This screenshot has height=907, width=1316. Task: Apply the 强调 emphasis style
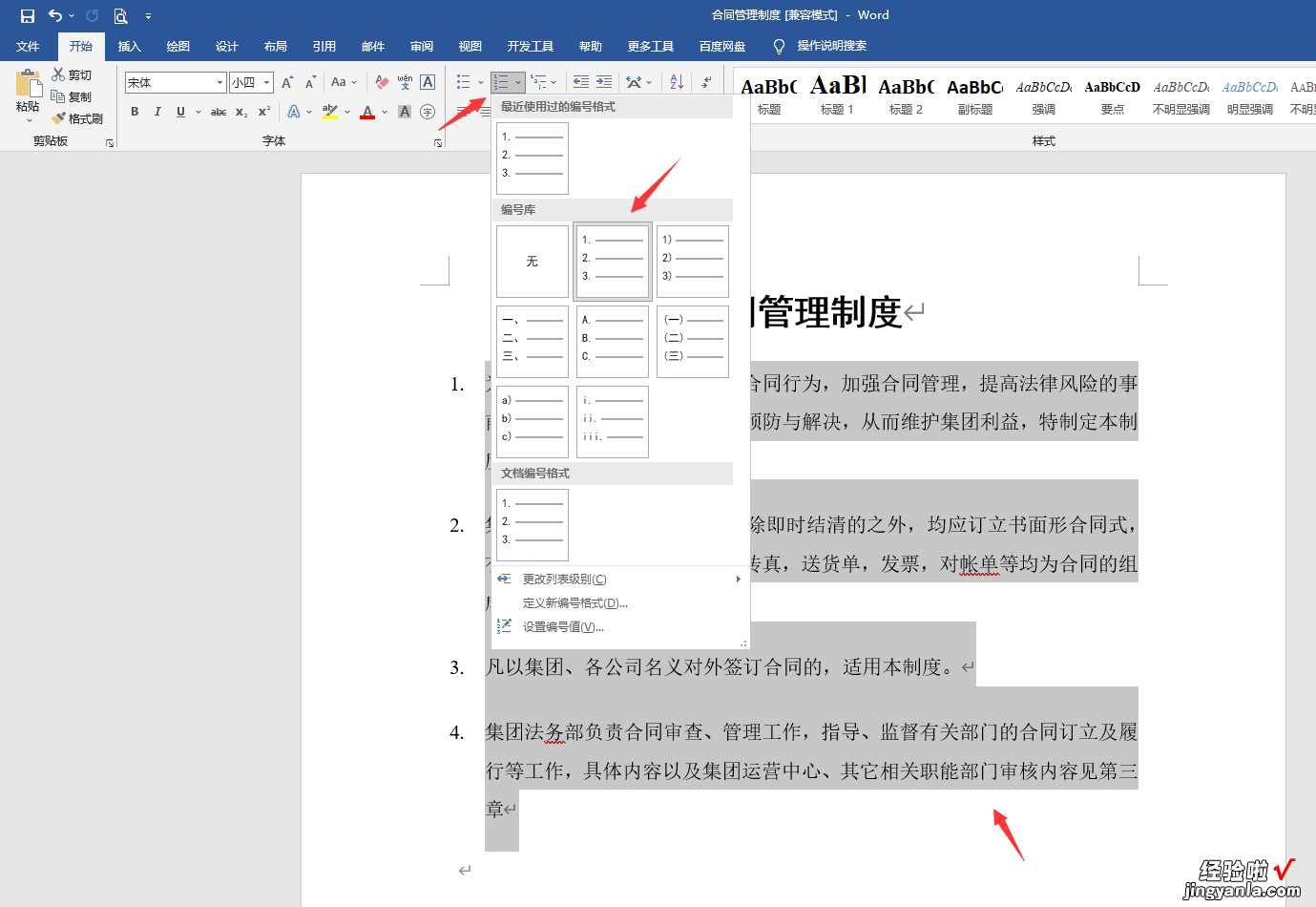pyautogui.click(x=1043, y=95)
